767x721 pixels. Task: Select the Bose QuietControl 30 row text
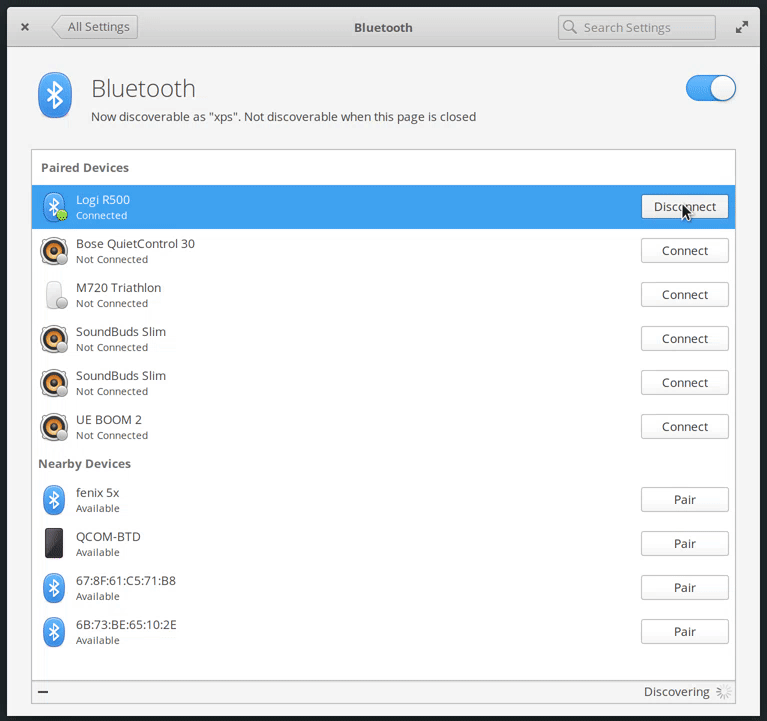(135, 244)
